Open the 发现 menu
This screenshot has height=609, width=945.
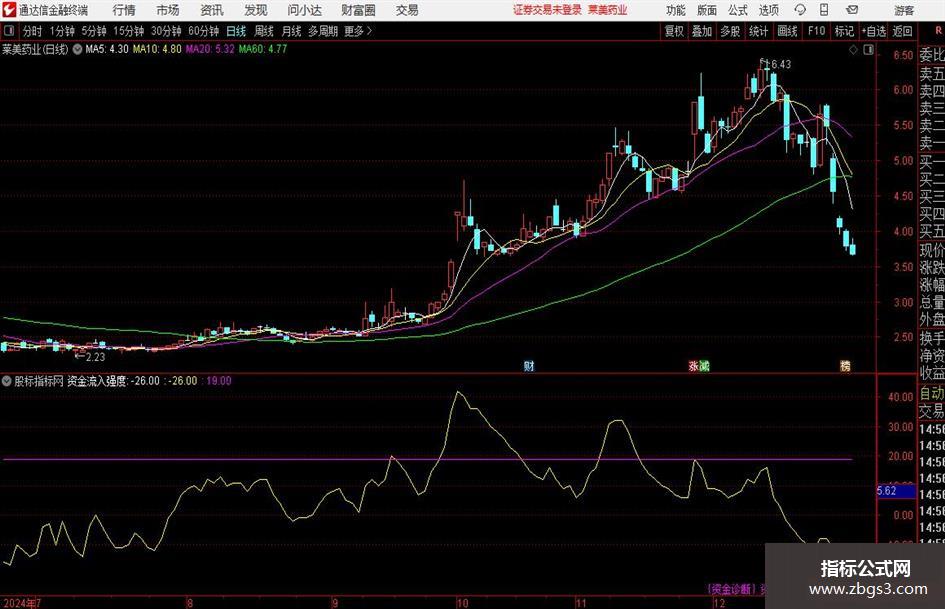(256, 10)
